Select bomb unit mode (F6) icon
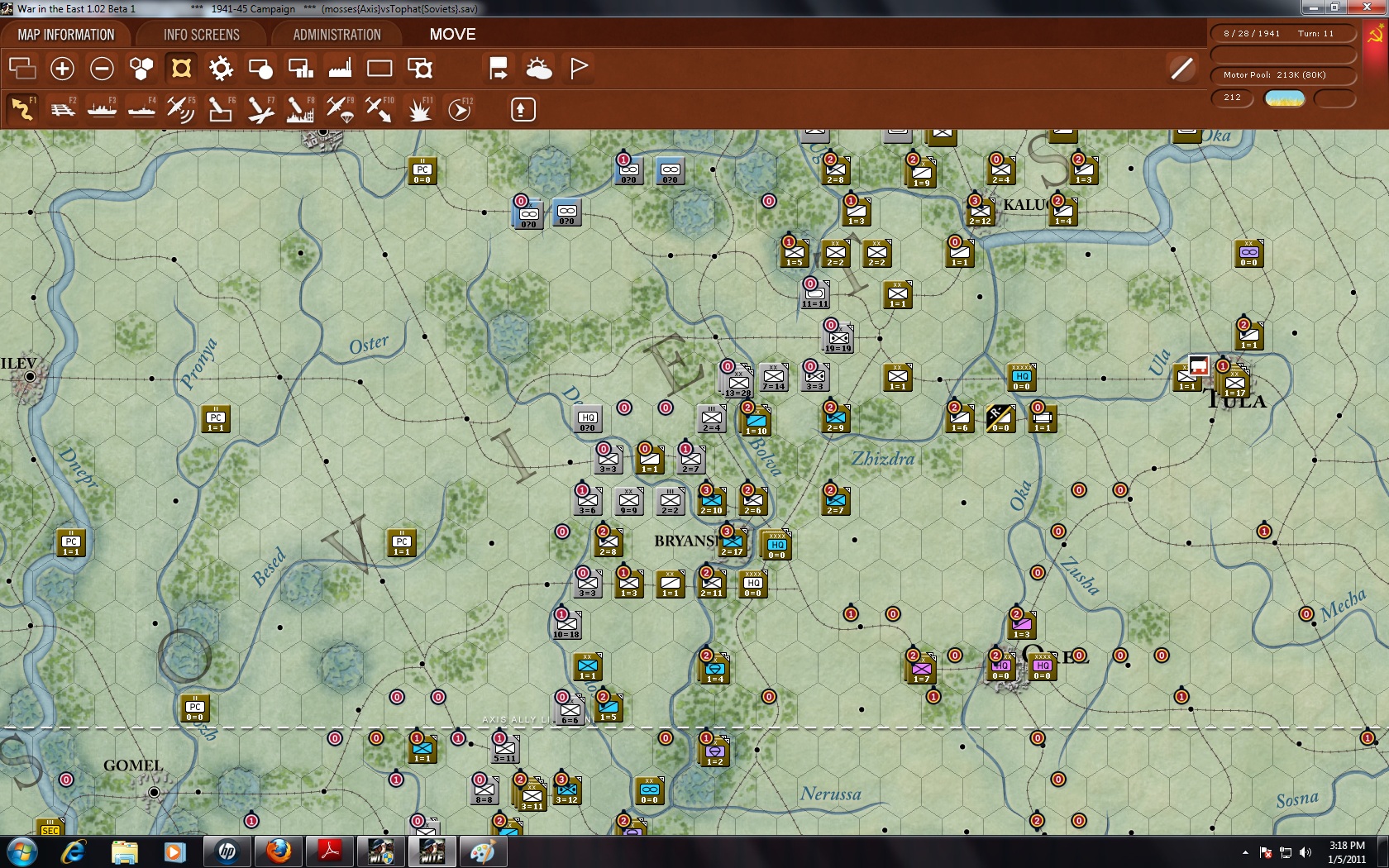This screenshot has width=1389, height=868. [x=221, y=109]
